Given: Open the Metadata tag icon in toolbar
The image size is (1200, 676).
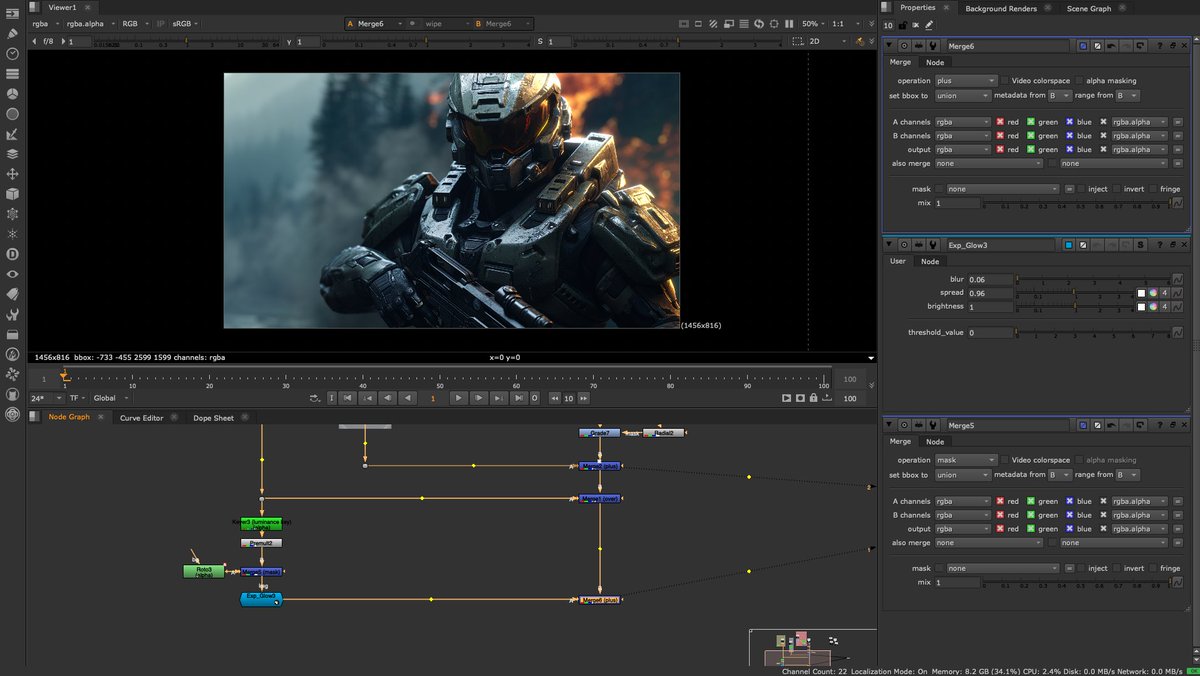Looking at the screenshot, I should (13, 294).
